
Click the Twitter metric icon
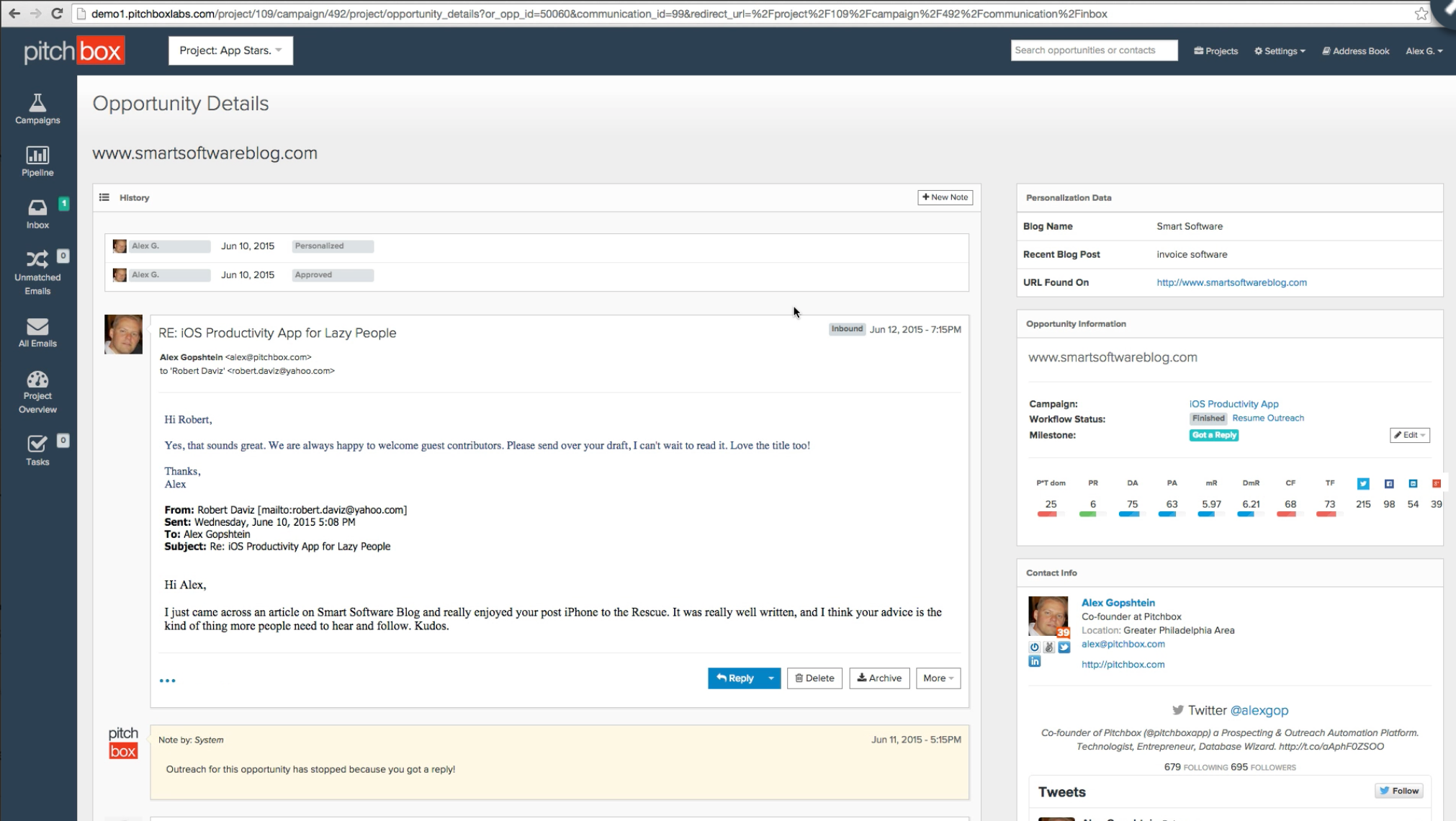1362,484
